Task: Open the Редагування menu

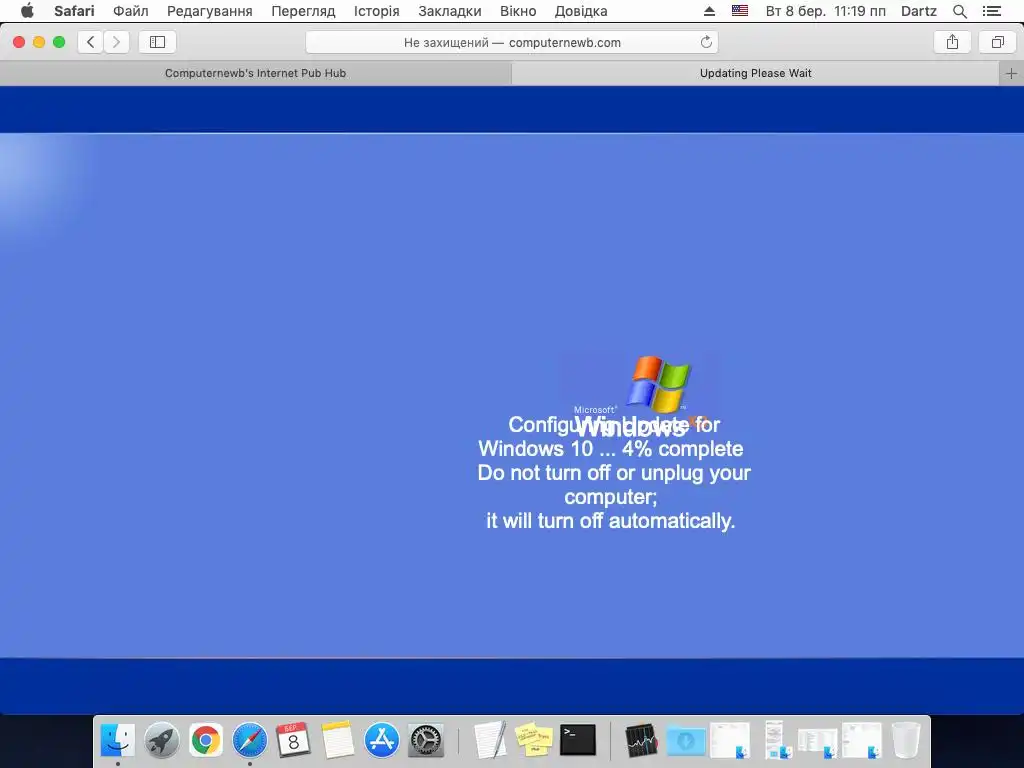Action: click(210, 11)
